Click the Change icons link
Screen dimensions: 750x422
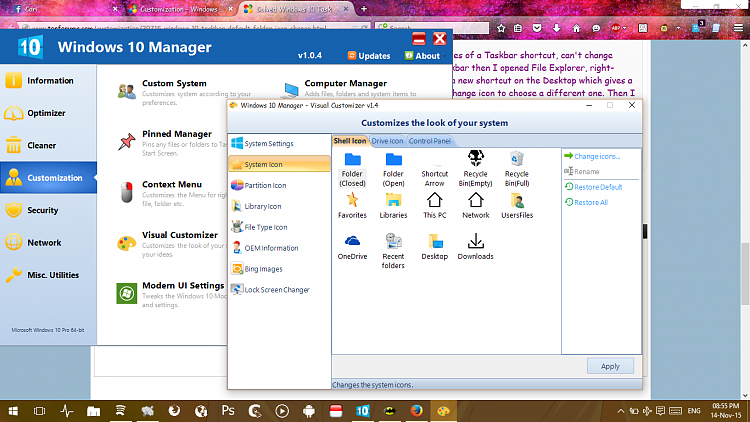(x=596, y=156)
